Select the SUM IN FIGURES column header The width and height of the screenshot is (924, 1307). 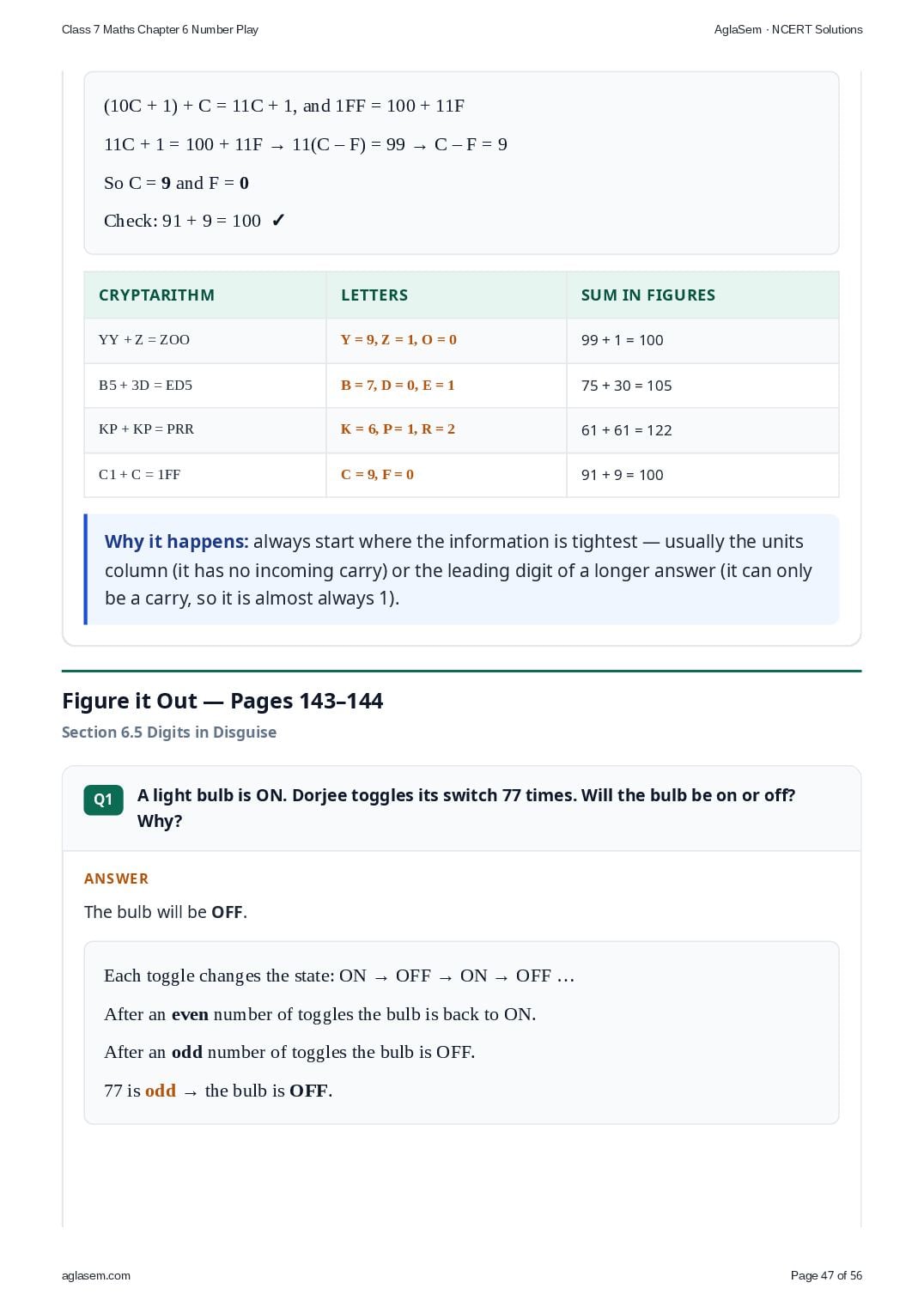click(x=648, y=295)
